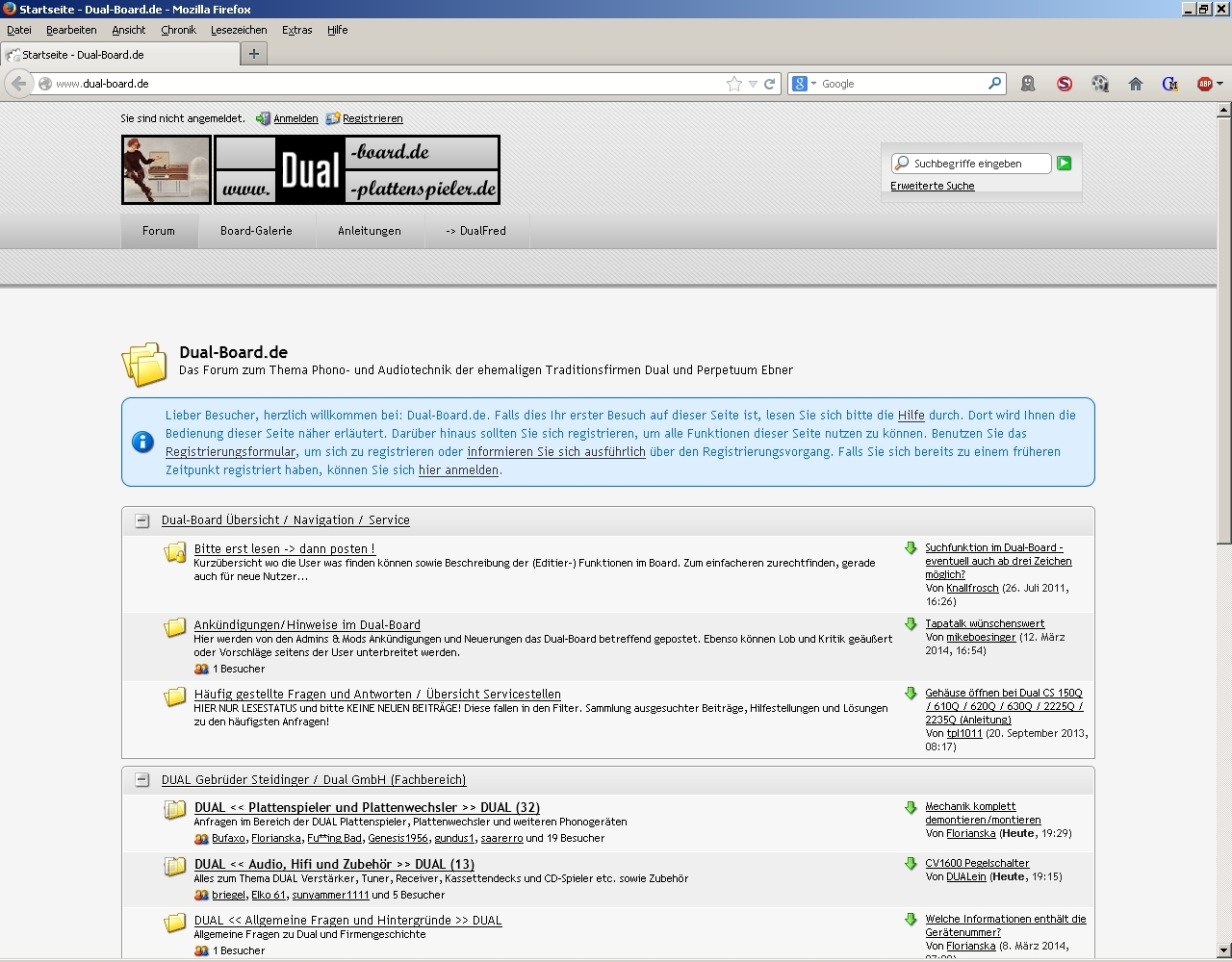Reload the page using the refresh icon
The width and height of the screenshot is (1232, 962).
pos(770,84)
